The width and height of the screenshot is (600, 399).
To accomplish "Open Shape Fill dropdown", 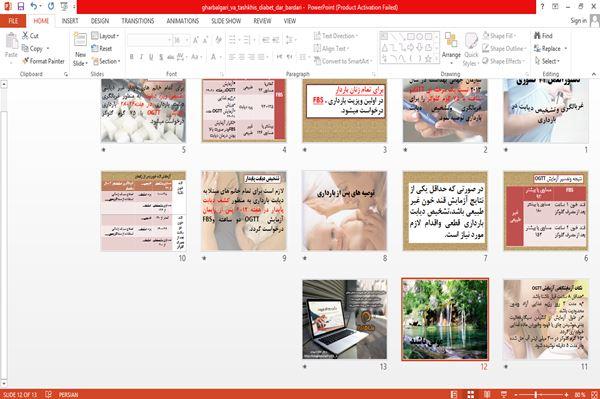I will [500, 36].
